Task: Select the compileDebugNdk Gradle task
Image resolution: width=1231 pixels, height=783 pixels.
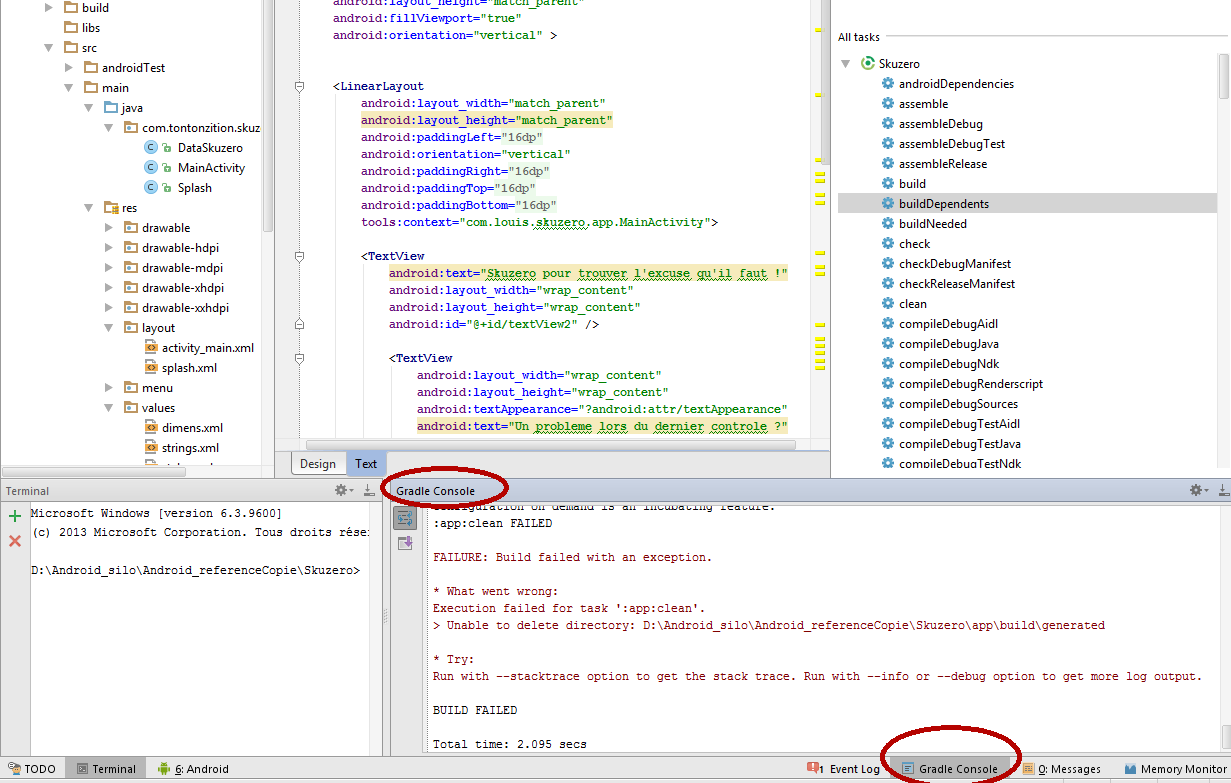Action: (948, 364)
